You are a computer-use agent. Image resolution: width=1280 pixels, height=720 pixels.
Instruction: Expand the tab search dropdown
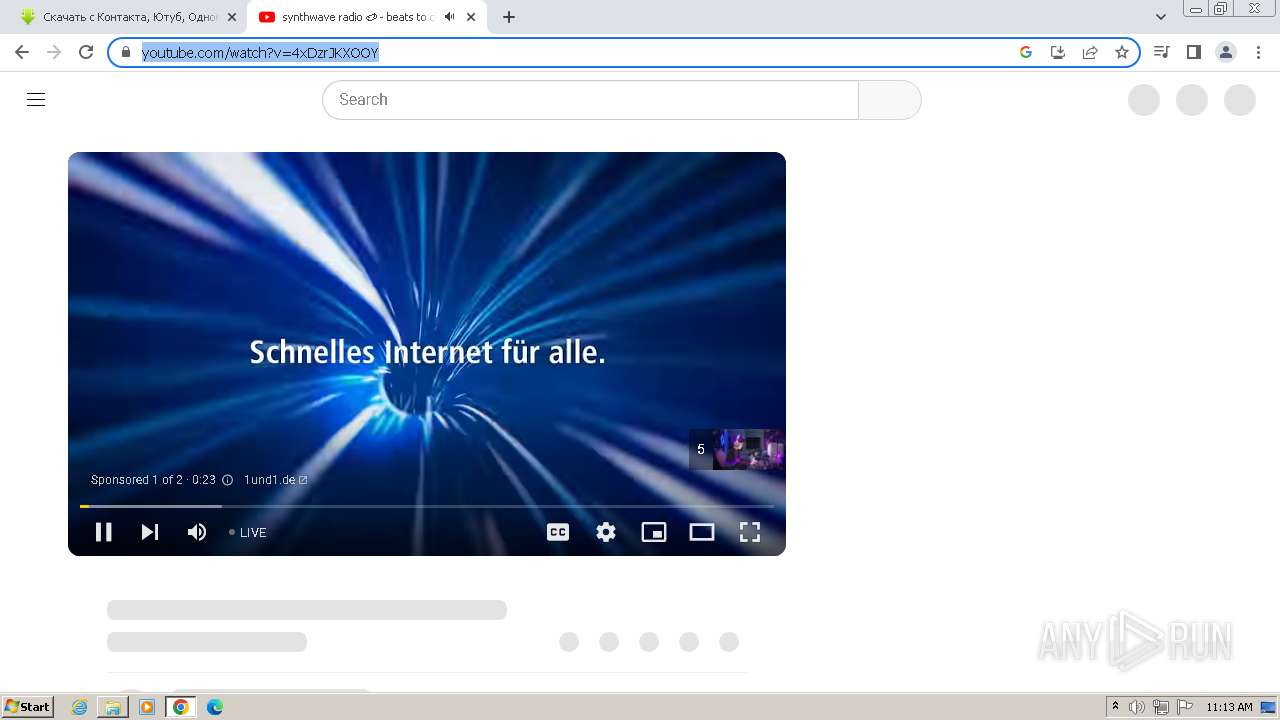pos(1161,17)
